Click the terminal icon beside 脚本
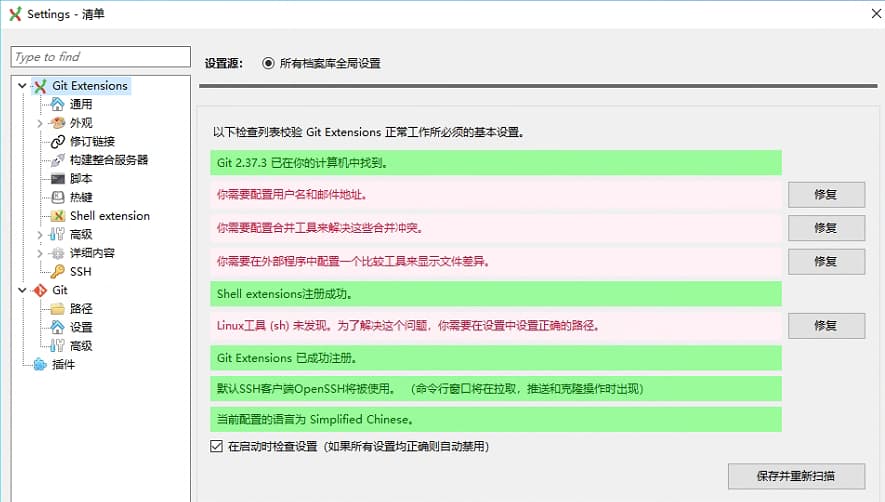This screenshot has width=885, height=502. [58, 178]
